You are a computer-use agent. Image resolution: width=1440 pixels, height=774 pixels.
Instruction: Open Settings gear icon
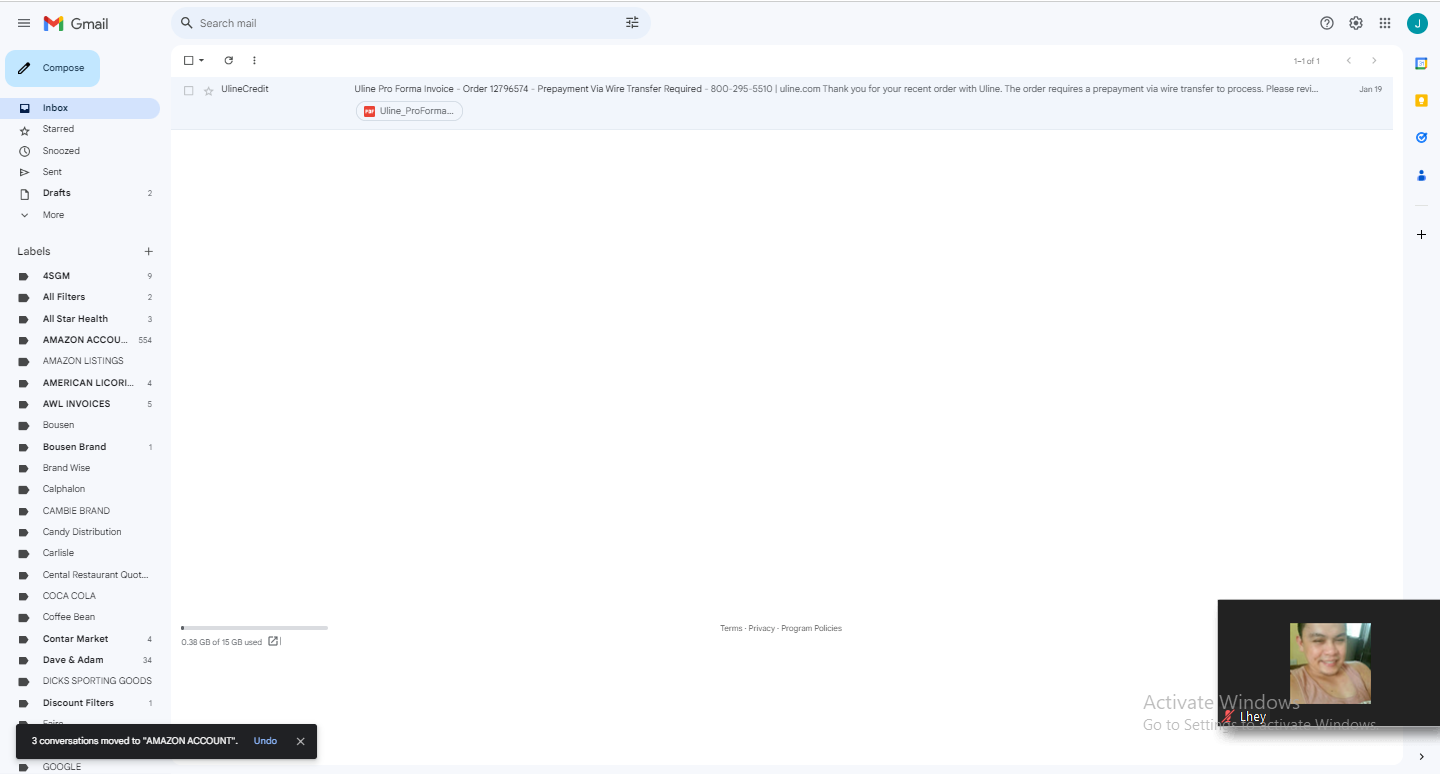(x=1356, y=23)
